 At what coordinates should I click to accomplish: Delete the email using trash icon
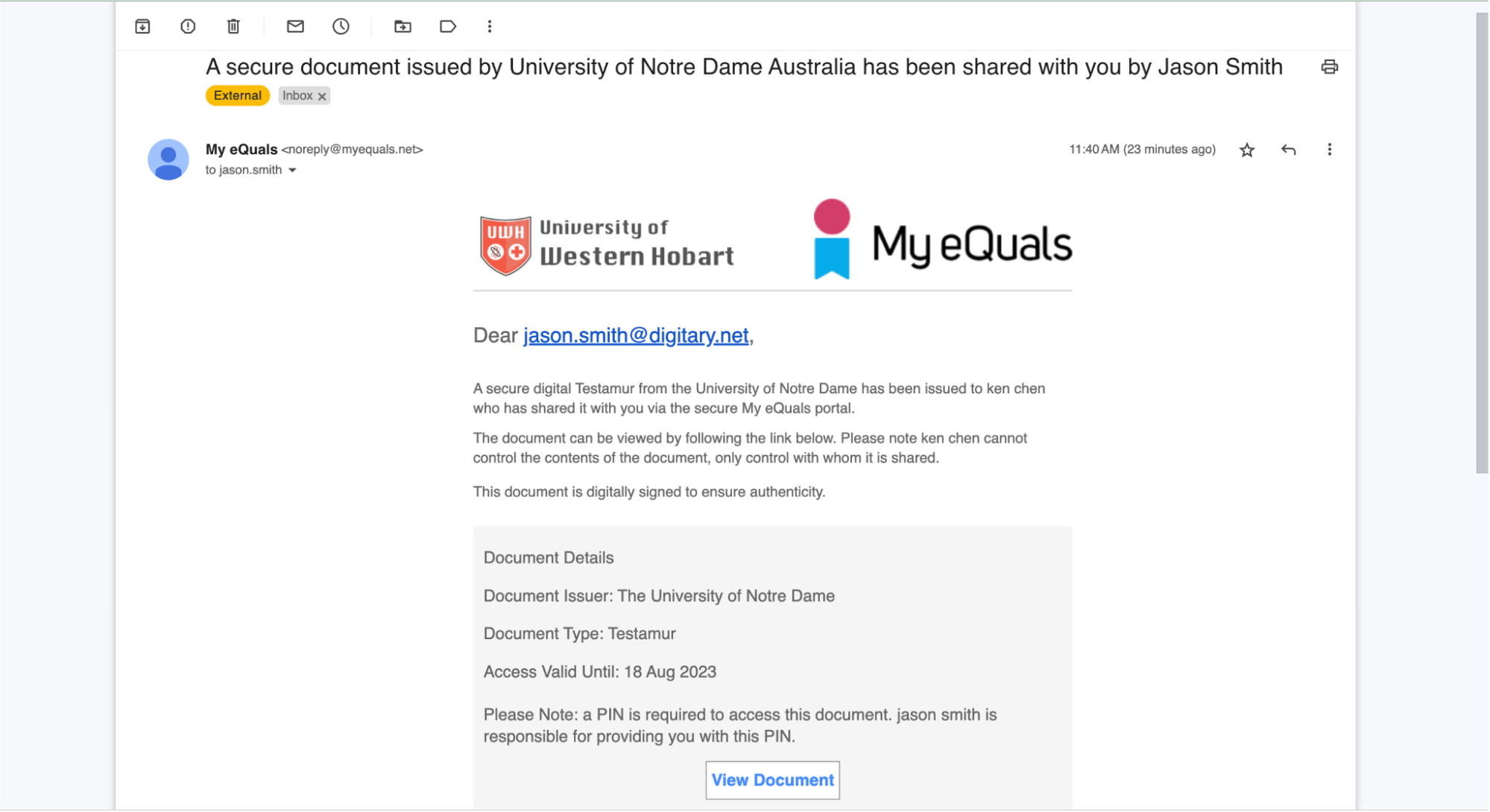[x=233, y=27]
